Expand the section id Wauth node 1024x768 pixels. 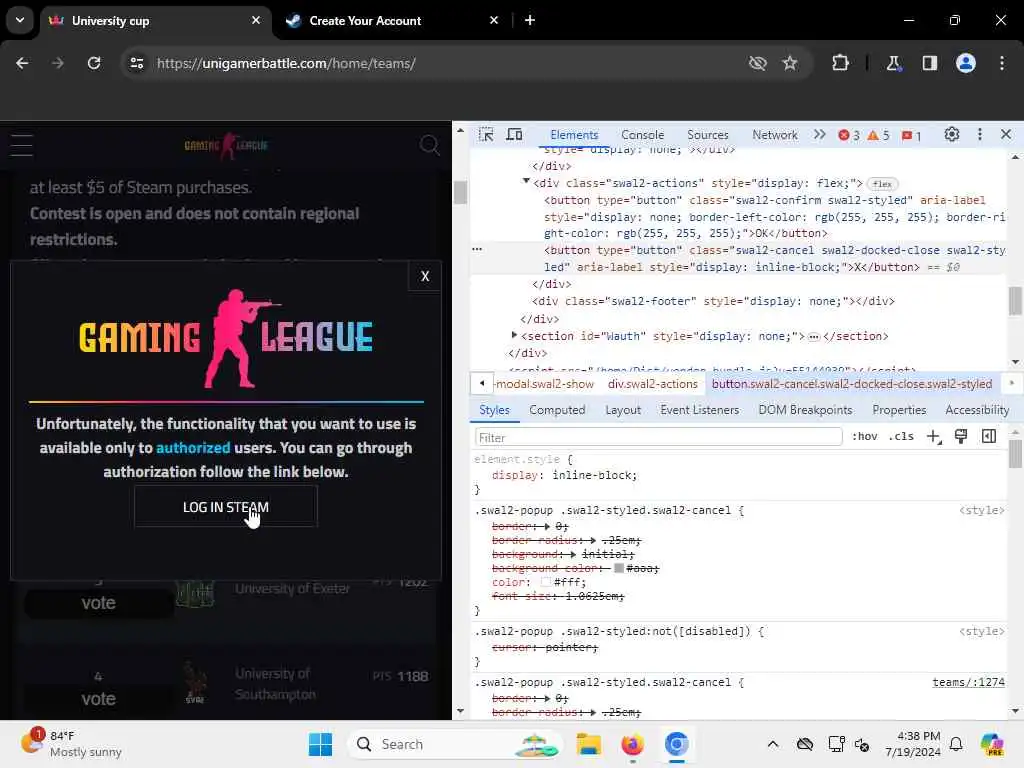(x=514, y=335)
